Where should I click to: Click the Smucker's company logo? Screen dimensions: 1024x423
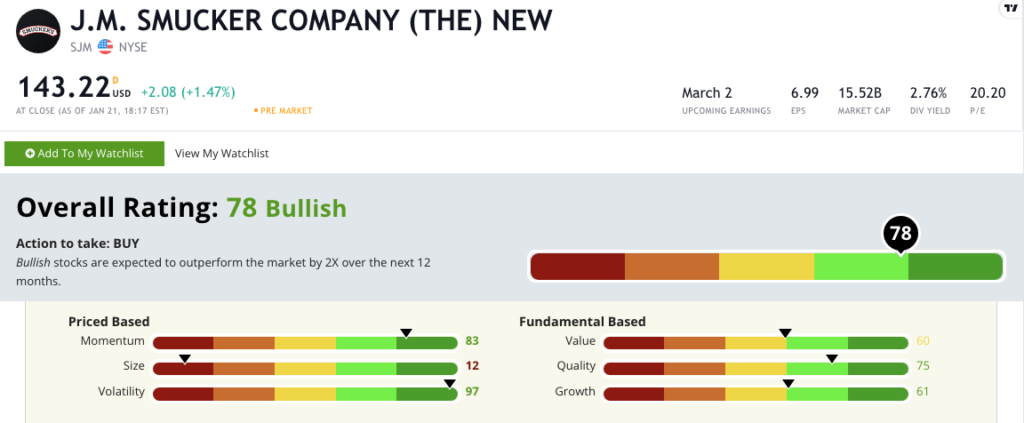[x=38, y=31]
